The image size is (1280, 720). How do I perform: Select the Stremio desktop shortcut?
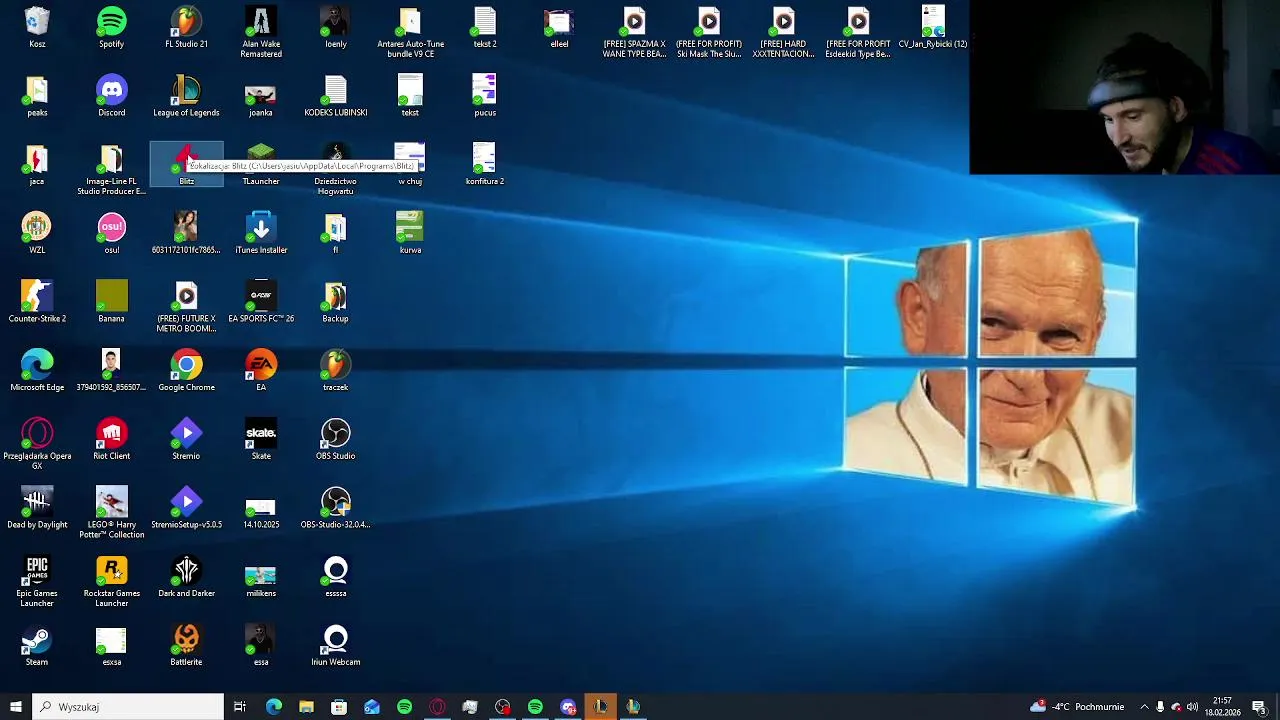186,439
